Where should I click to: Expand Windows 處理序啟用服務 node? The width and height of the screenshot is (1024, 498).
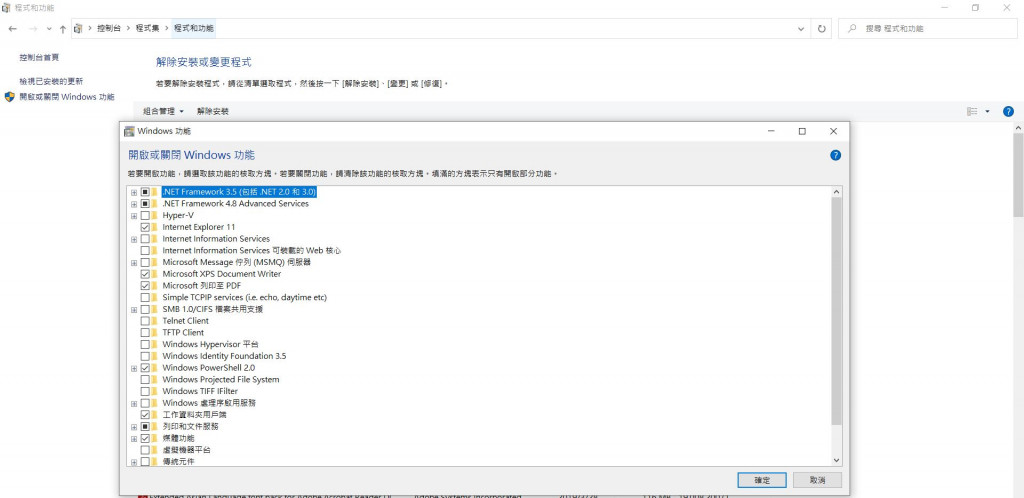pos(134,403)
